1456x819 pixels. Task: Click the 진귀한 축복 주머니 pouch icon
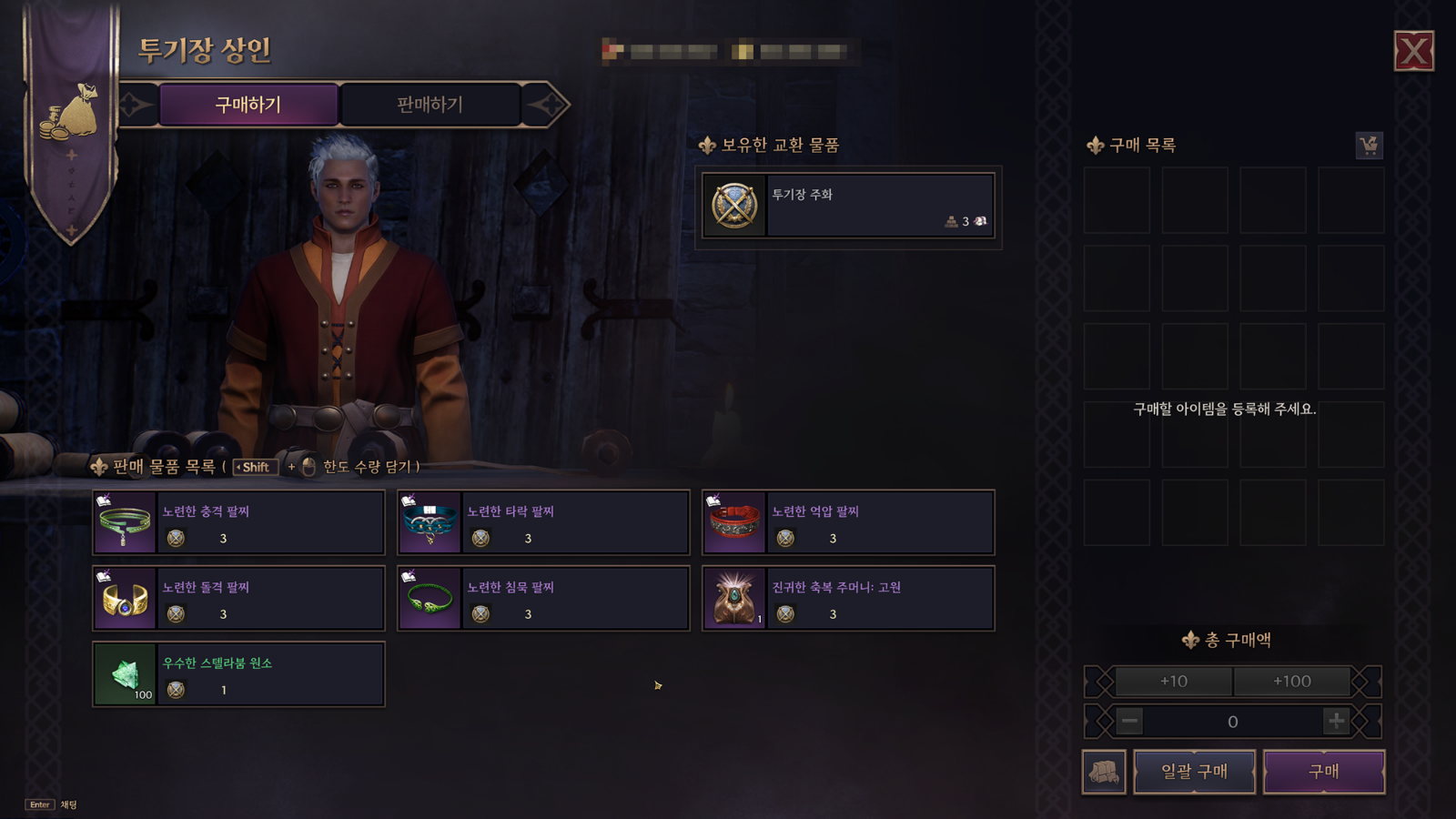(x=734, y=598)
